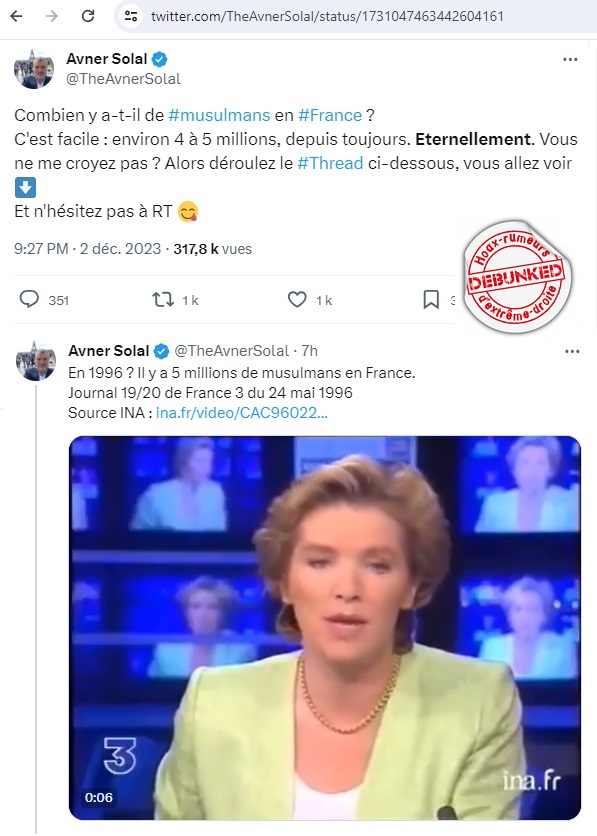Image resolution: width=597 pixels, height=836 pixels.
Task: Click Avner Solal's top profile picture
Action: 34,69
